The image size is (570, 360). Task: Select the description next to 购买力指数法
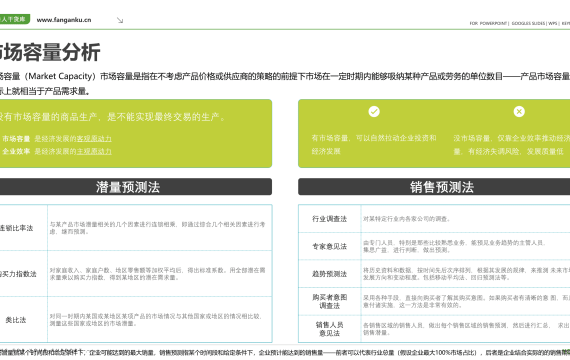157,274
